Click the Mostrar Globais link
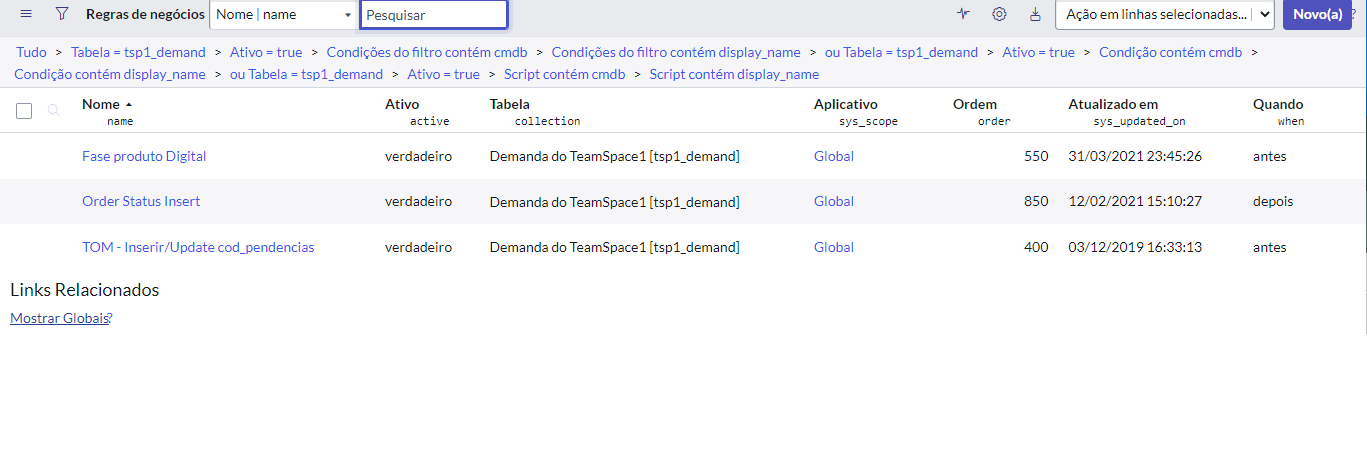This screenshot has height=460, width=1367. [59, 318]
